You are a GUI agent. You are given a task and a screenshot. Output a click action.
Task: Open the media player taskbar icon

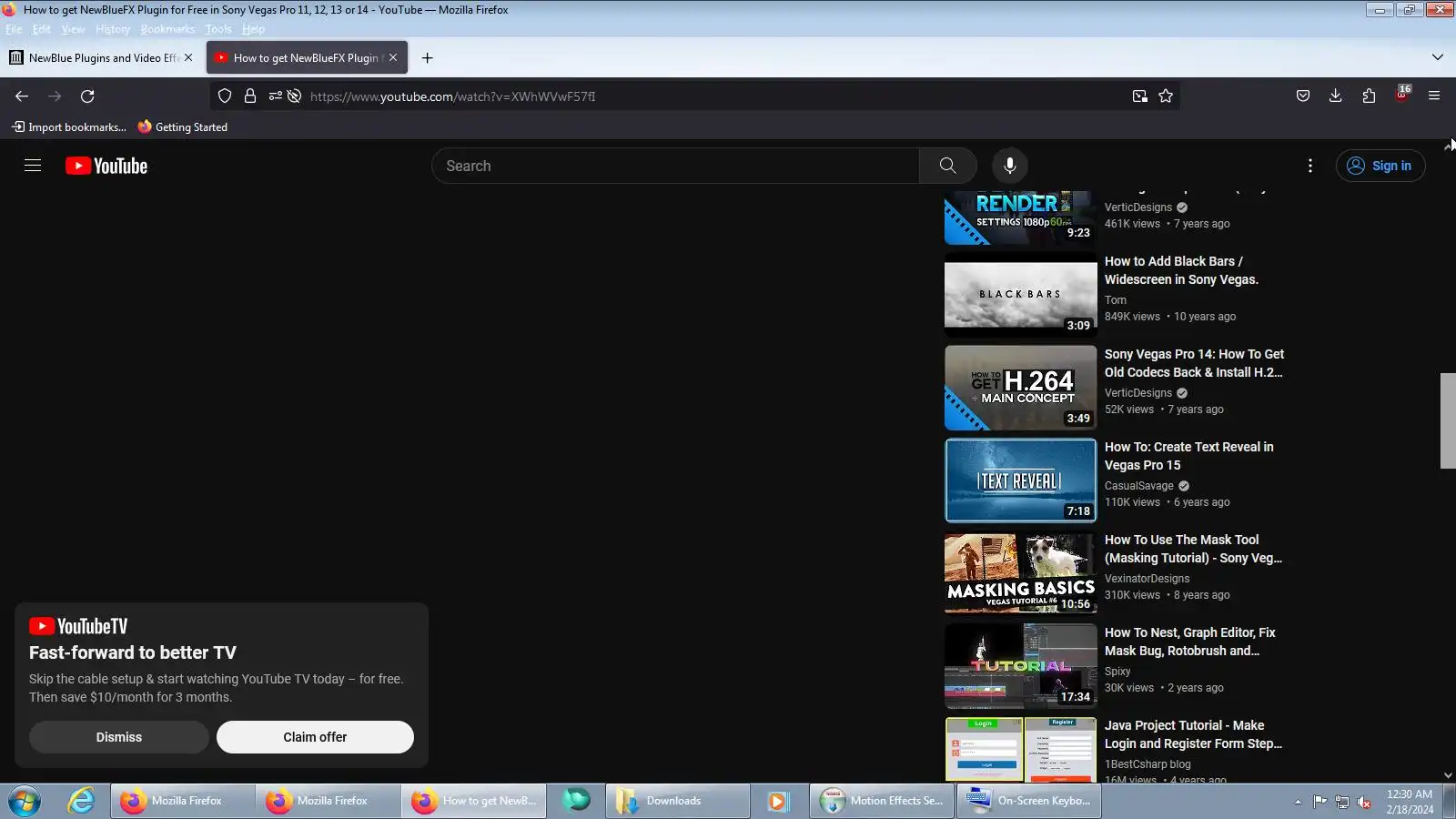pyautogui.click(x=777, y=801)
